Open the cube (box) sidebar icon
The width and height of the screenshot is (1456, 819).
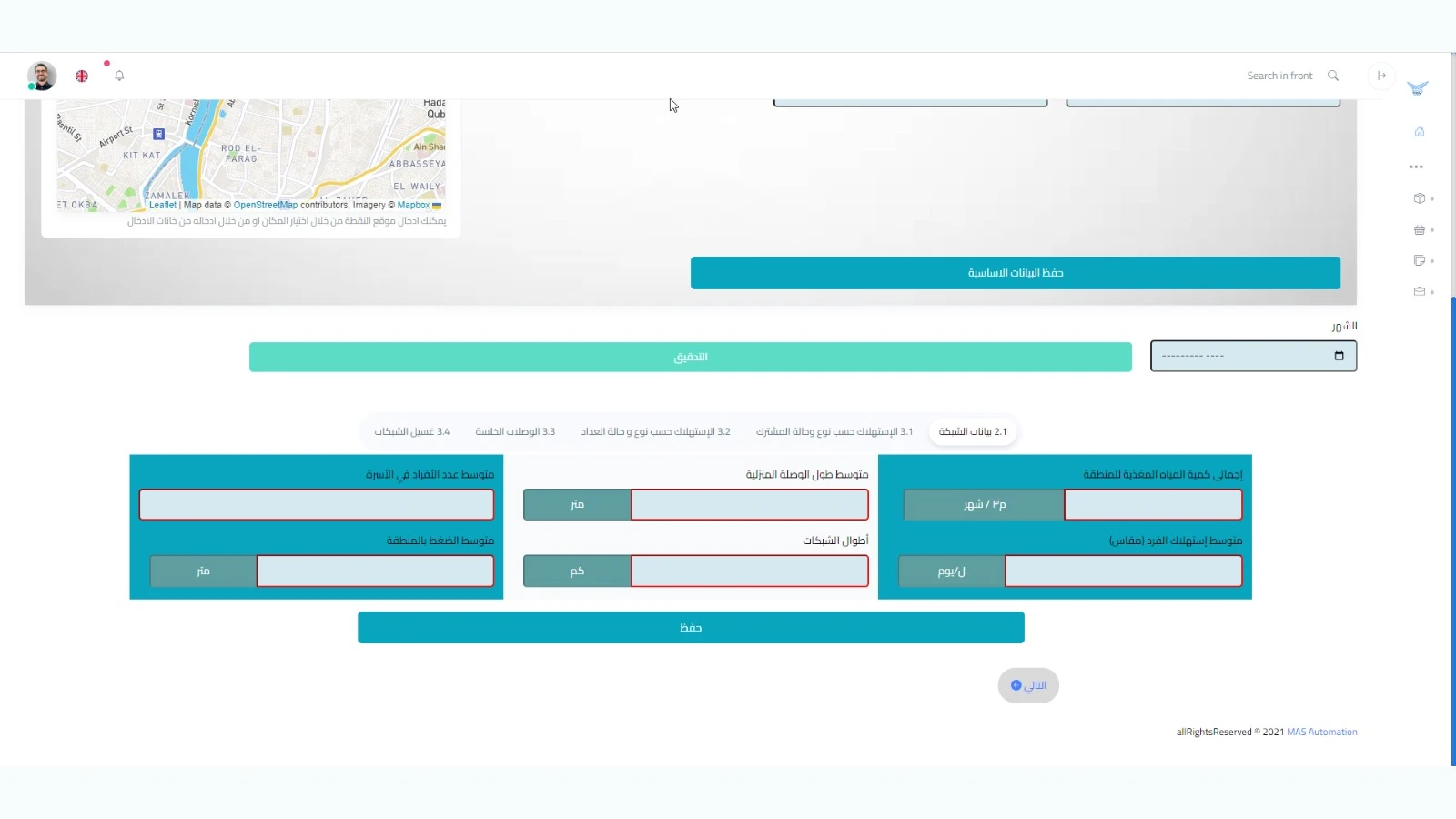(1419, 198)
